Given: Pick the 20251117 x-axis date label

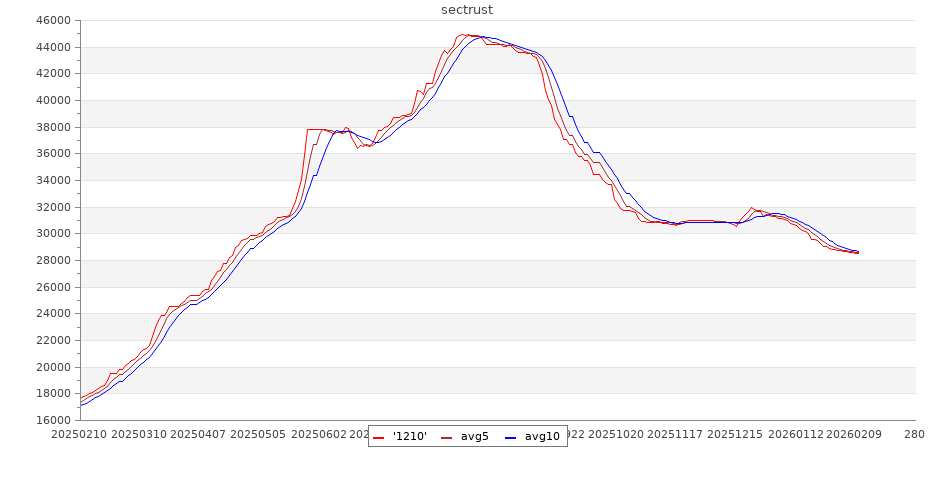Looking at the screenshot, I should [675, 435].
